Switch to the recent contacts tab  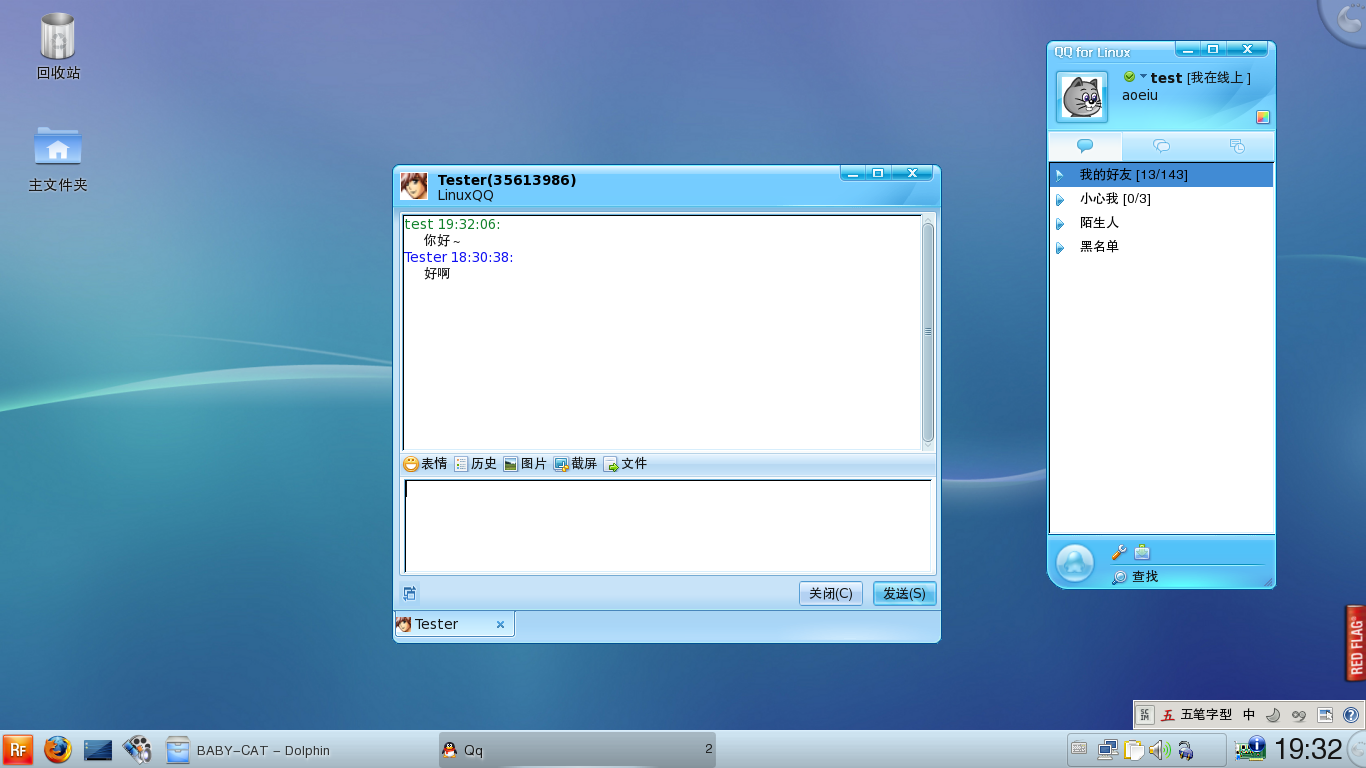pos(1237,146)
